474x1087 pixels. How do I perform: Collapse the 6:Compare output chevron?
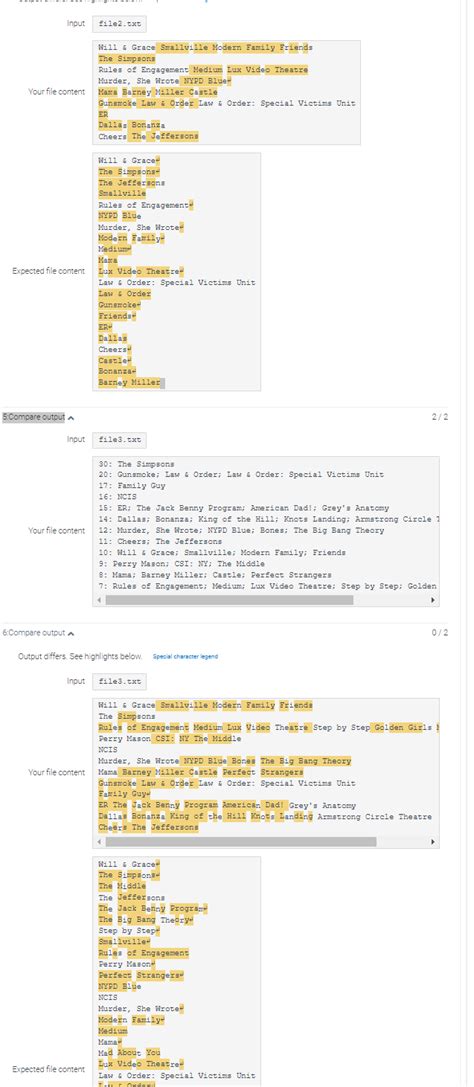point(71,633)
